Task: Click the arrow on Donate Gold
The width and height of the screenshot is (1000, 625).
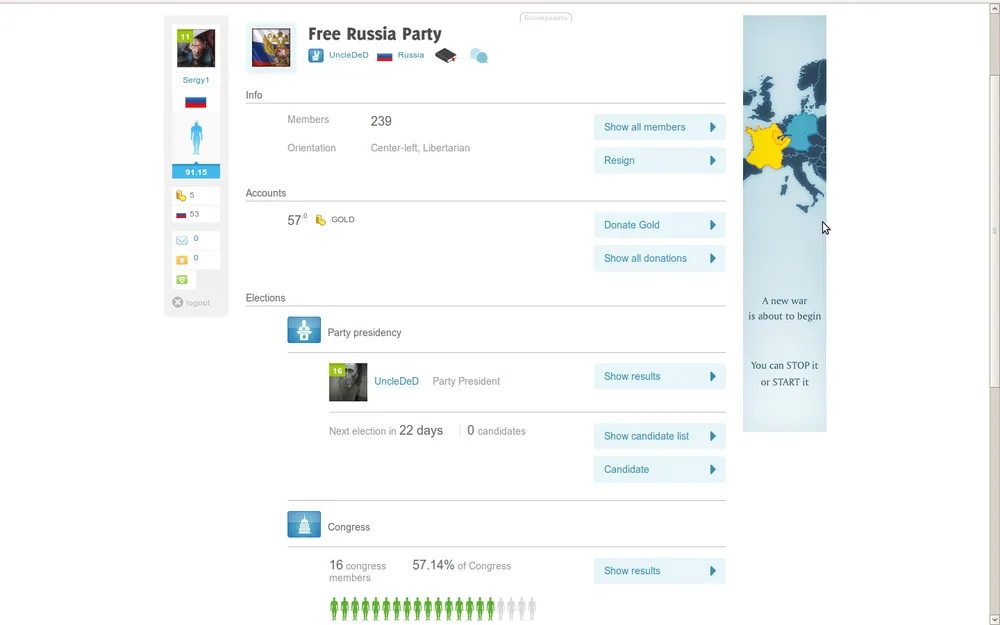Action: (x=713, y=224)
